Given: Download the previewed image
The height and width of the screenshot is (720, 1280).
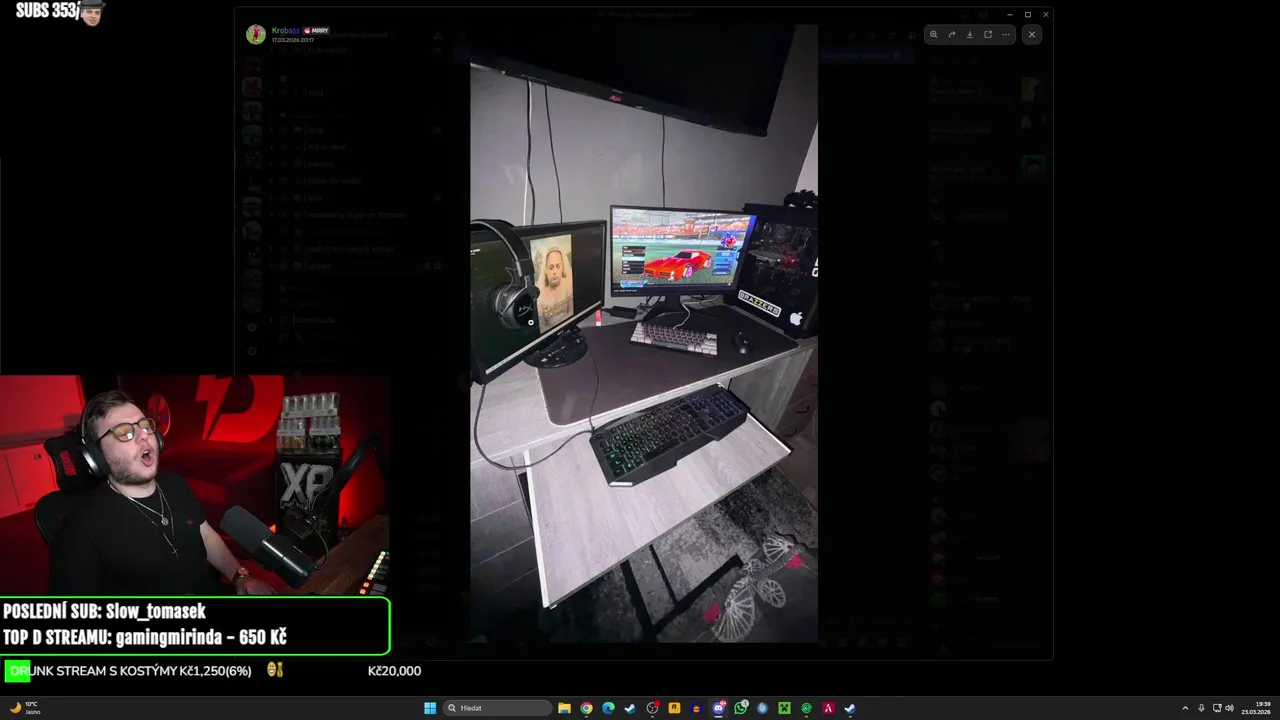Looking at the screenshot, I should pos(969,34).
